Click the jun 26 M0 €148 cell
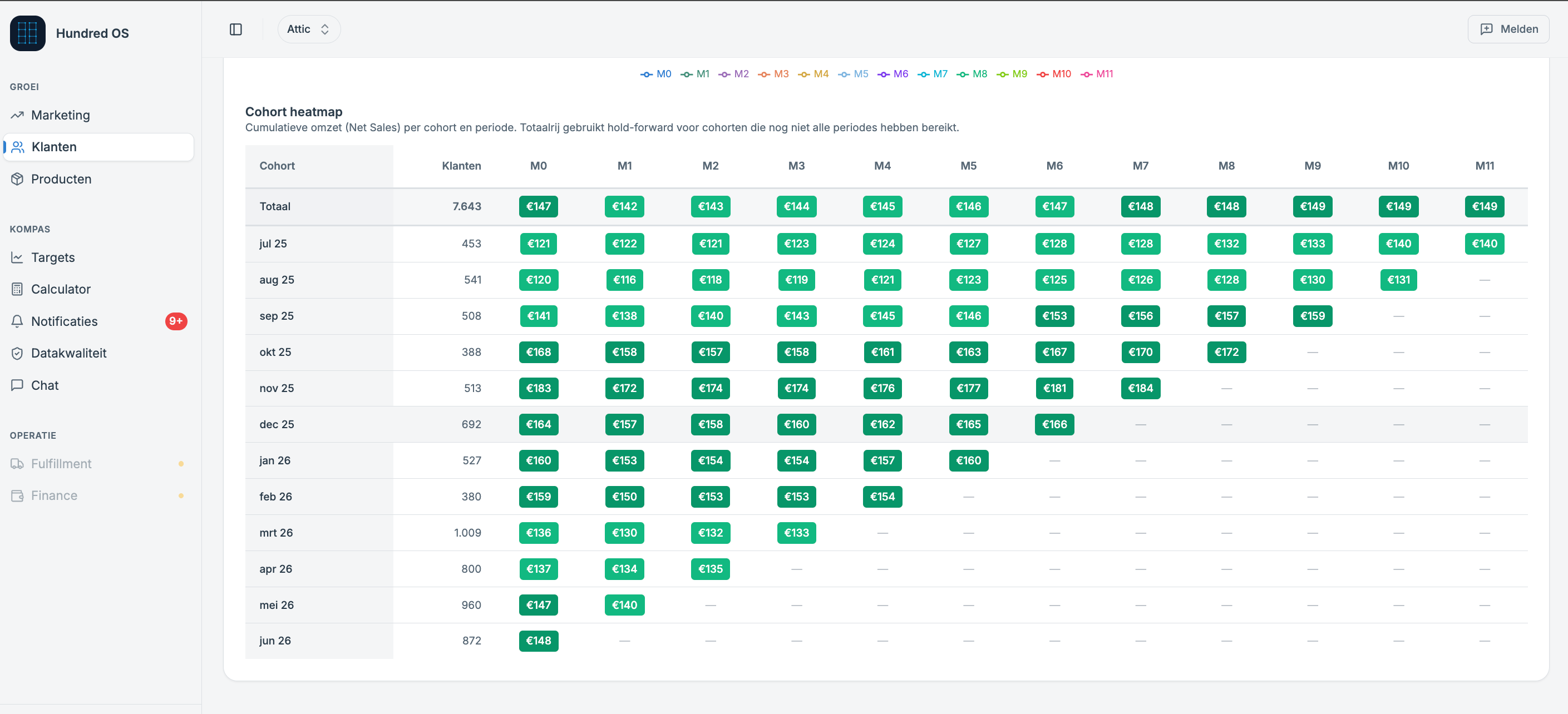The width and height of the screenshot is (1568, 714). (x=538, y=641)
